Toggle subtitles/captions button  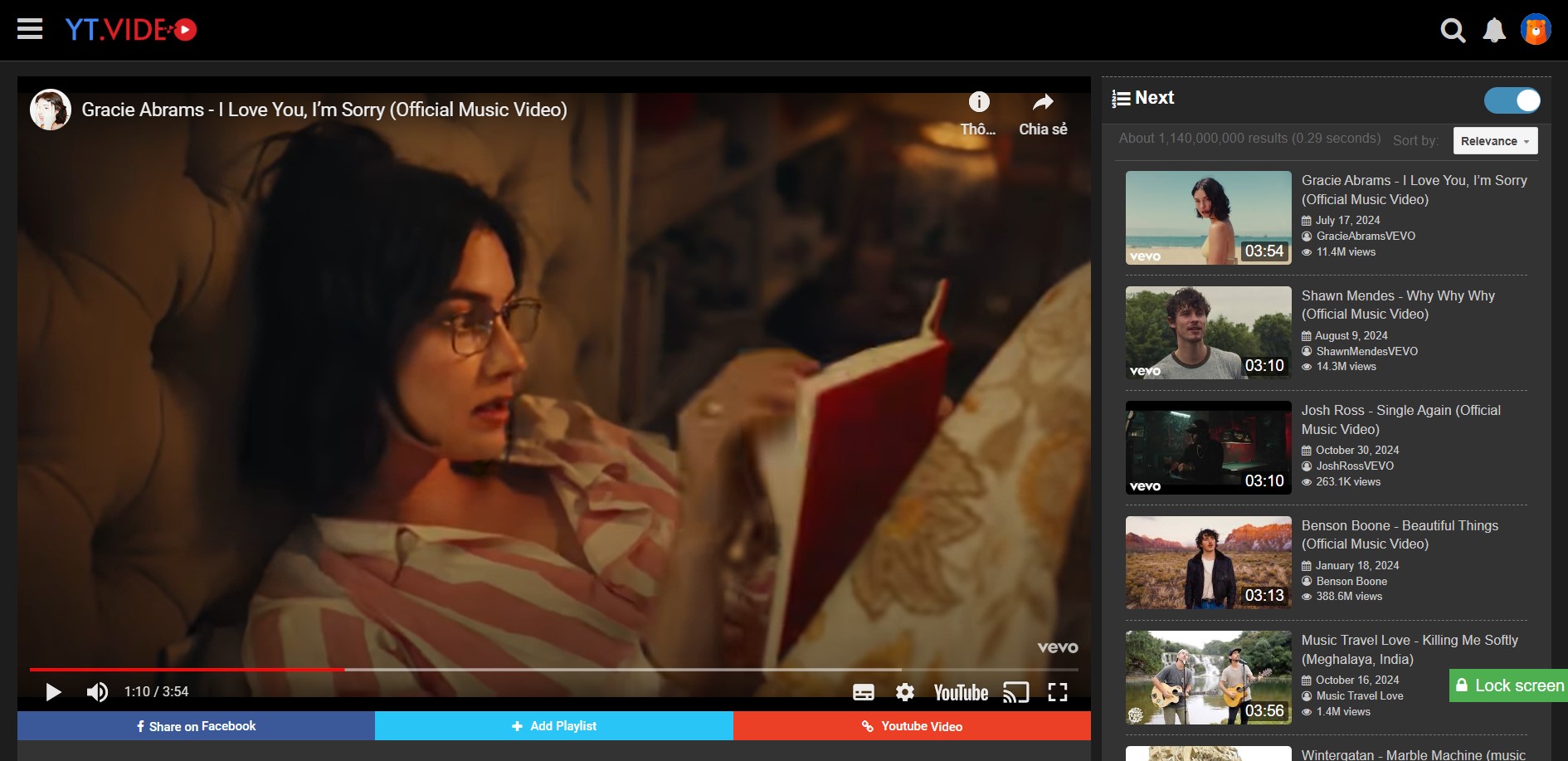click(864, 692)
